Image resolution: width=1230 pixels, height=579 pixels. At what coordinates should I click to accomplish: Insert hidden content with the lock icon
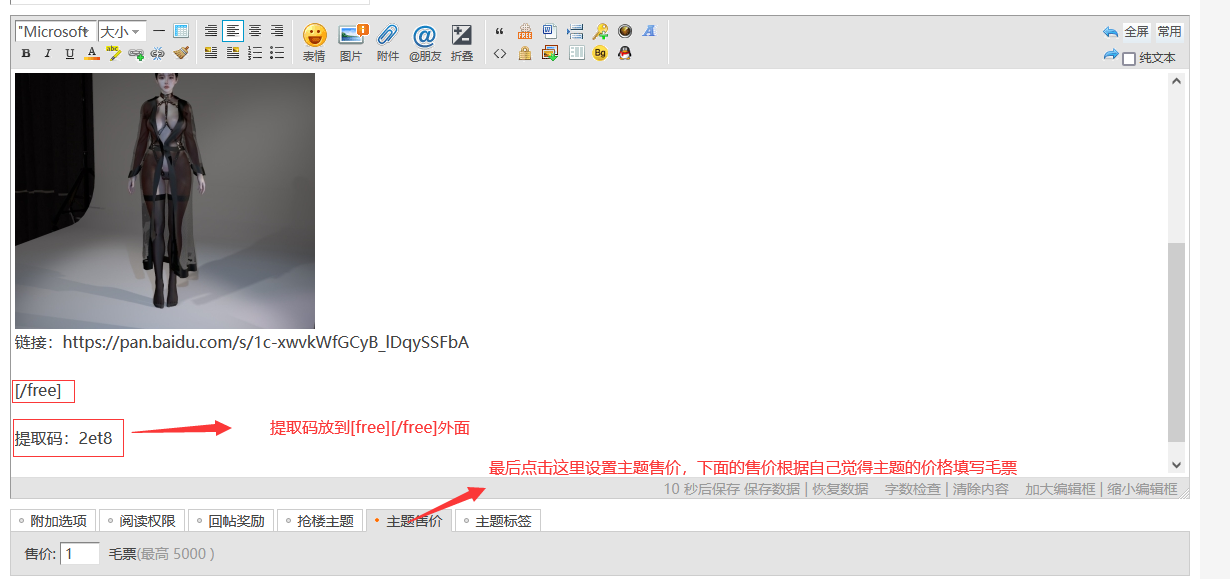[525, 54]
